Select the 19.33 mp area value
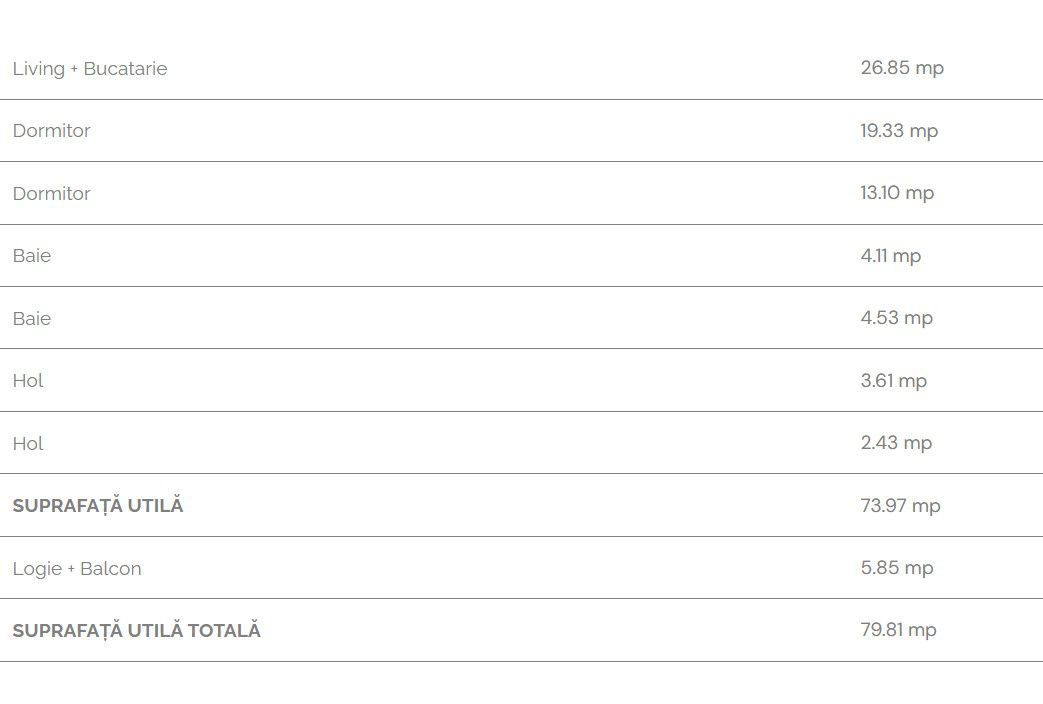 899,131
